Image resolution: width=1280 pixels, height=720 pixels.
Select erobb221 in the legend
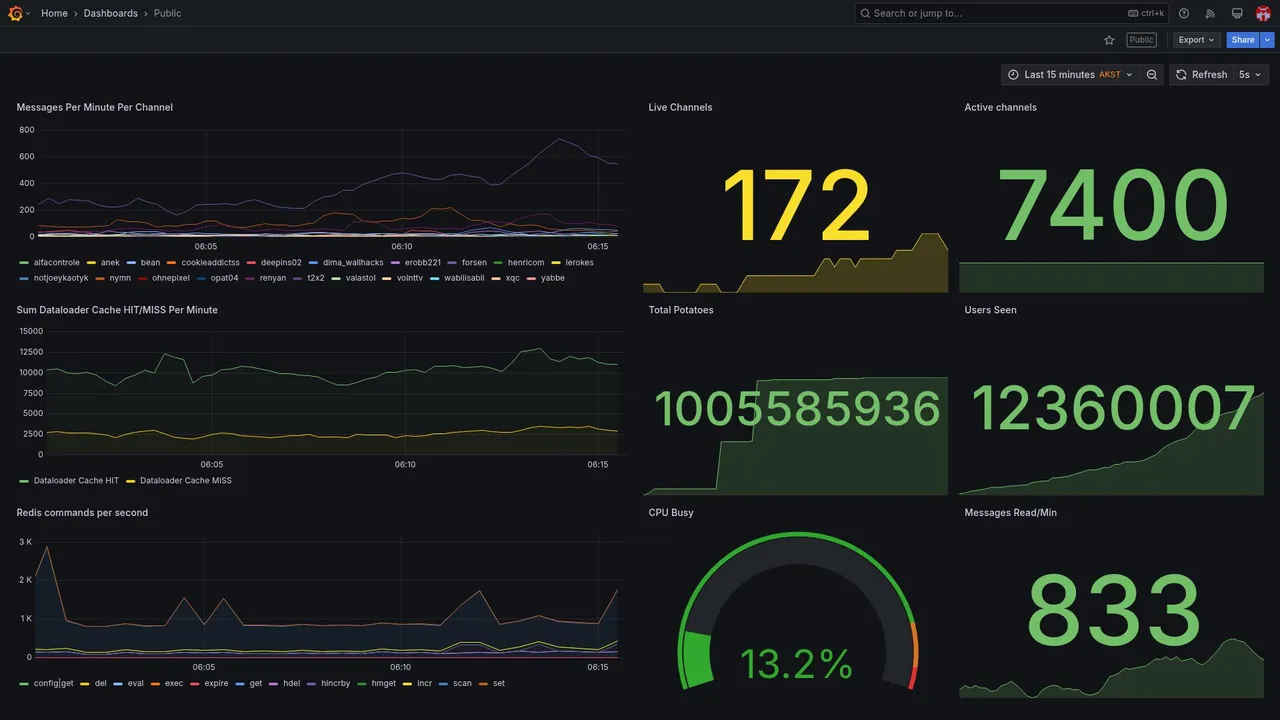pyautogui.click(x=423, y=263)
